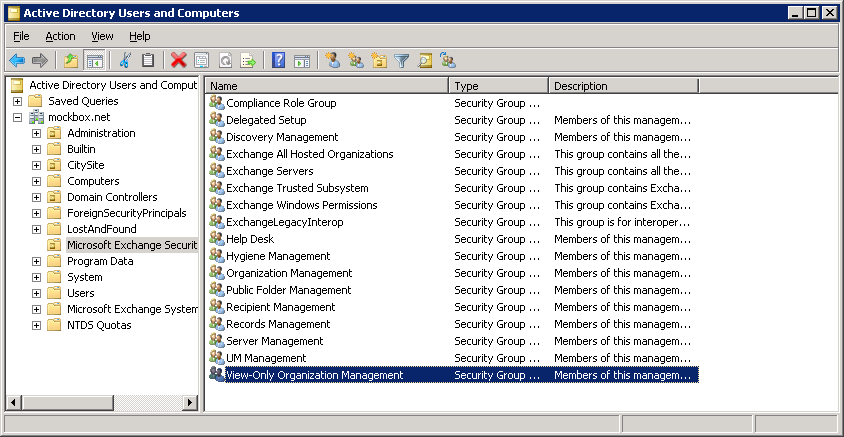The image size is (844, 437).
Task: Select the Compliance Role Group entry
Action: pyautogui.click(x=281, y=103)
